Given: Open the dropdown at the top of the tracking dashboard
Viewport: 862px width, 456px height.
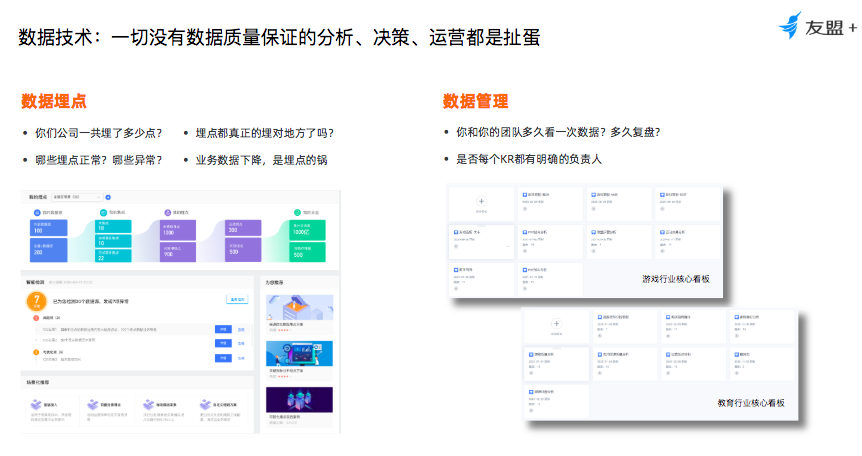Looking at the screenshot, I should [77, 197].
